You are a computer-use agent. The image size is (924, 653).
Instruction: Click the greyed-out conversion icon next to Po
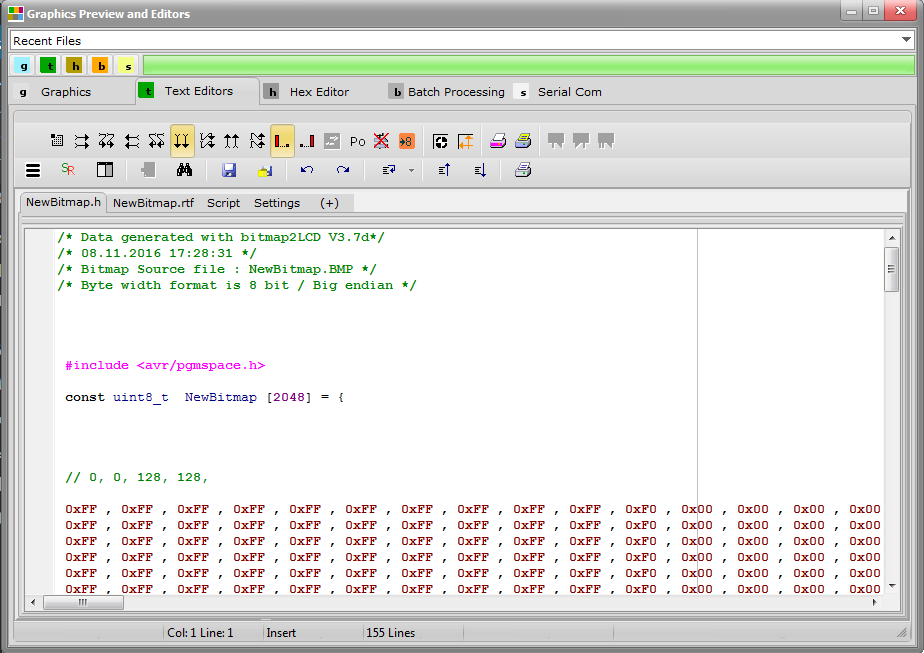click(x=332, y=141)
